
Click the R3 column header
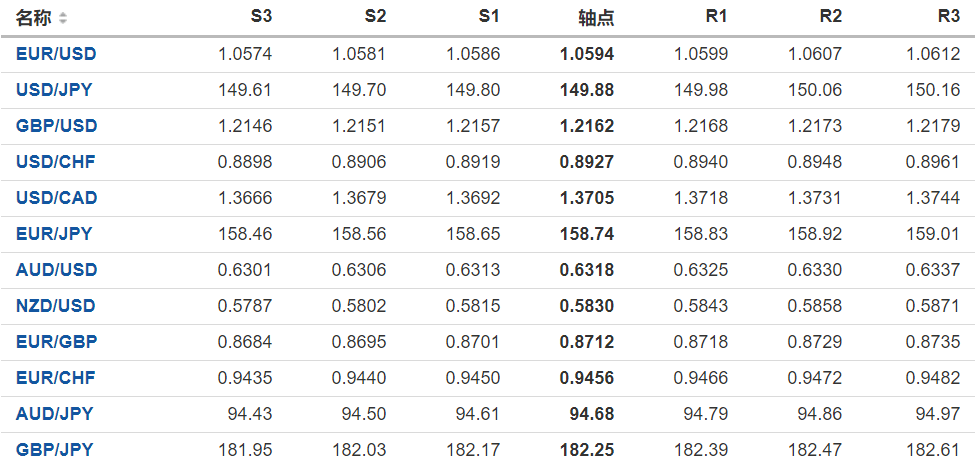(x=948, y=18)
